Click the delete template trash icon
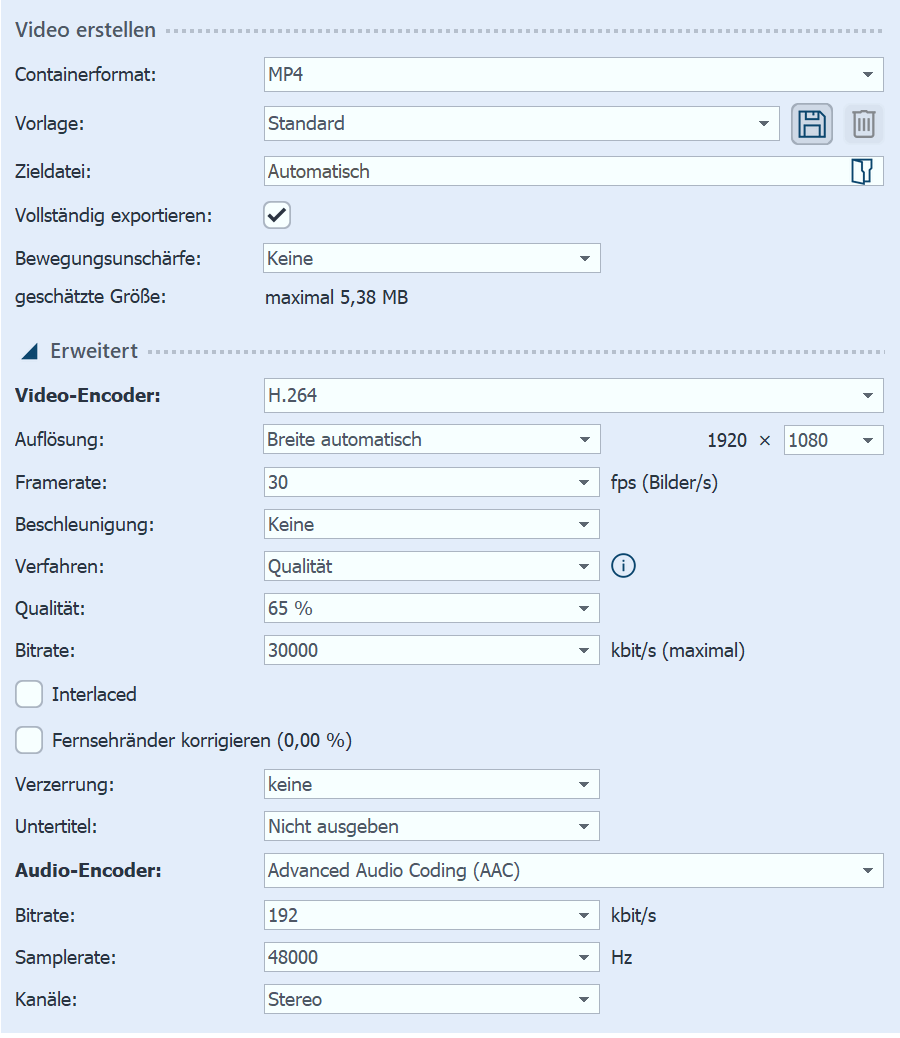Image resolution: width=900 pixels, height=1038 pixels. click(864, 124)
